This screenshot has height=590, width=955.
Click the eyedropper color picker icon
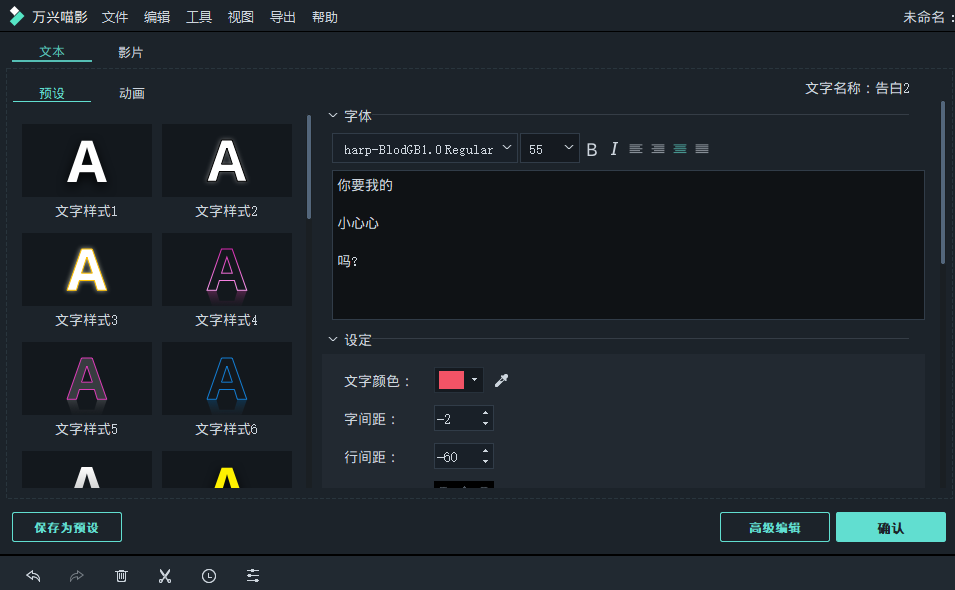click(x=501, y=380)
